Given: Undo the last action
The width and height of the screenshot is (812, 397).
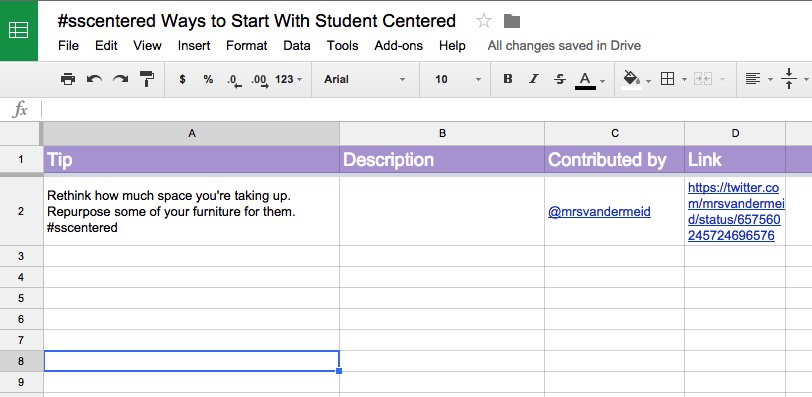Looking at the screenshot, I should pyautogui.click(x=94, y=79).
